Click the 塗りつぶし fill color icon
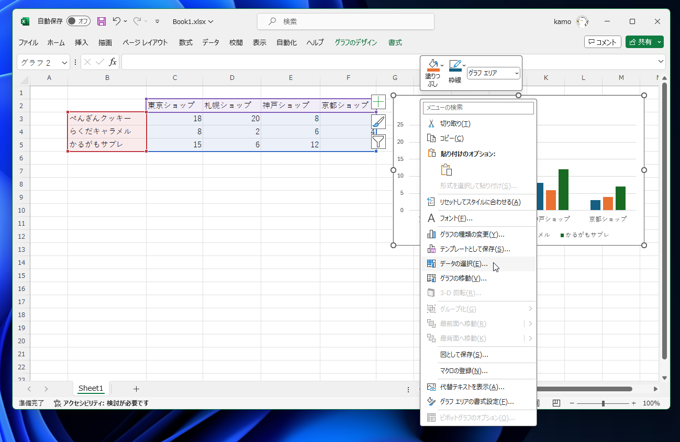680x442 pixels. 433,65
